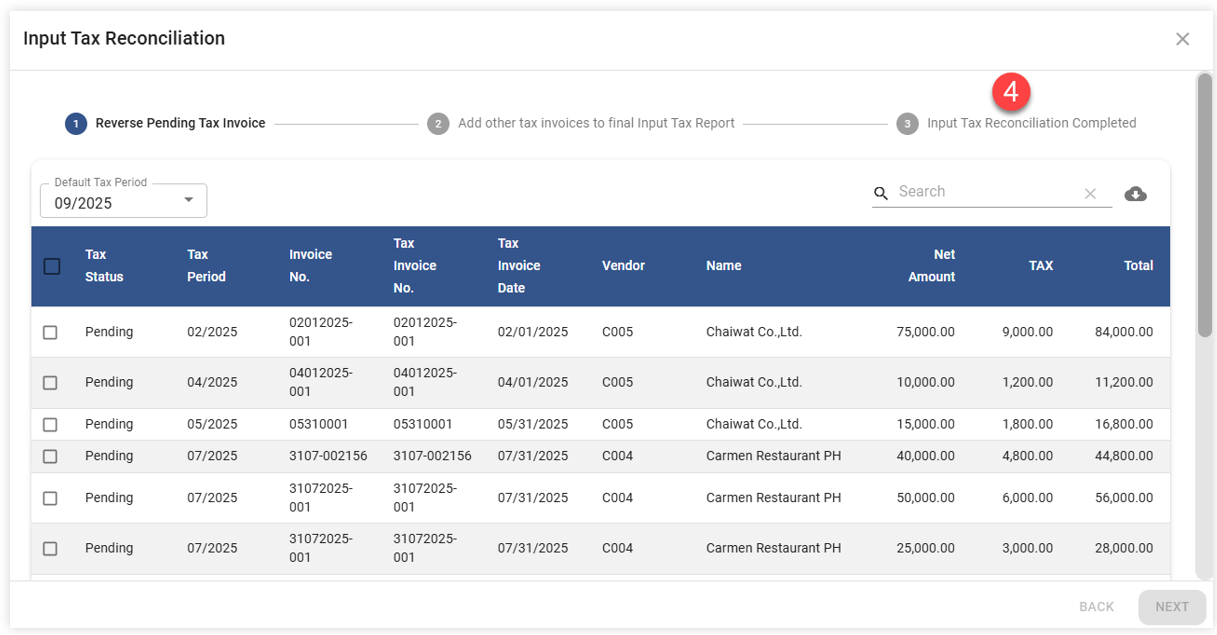This screenshot has width=1217, height=635.
Task: Focus the Search input field
Action: click(x=985, y=192)
